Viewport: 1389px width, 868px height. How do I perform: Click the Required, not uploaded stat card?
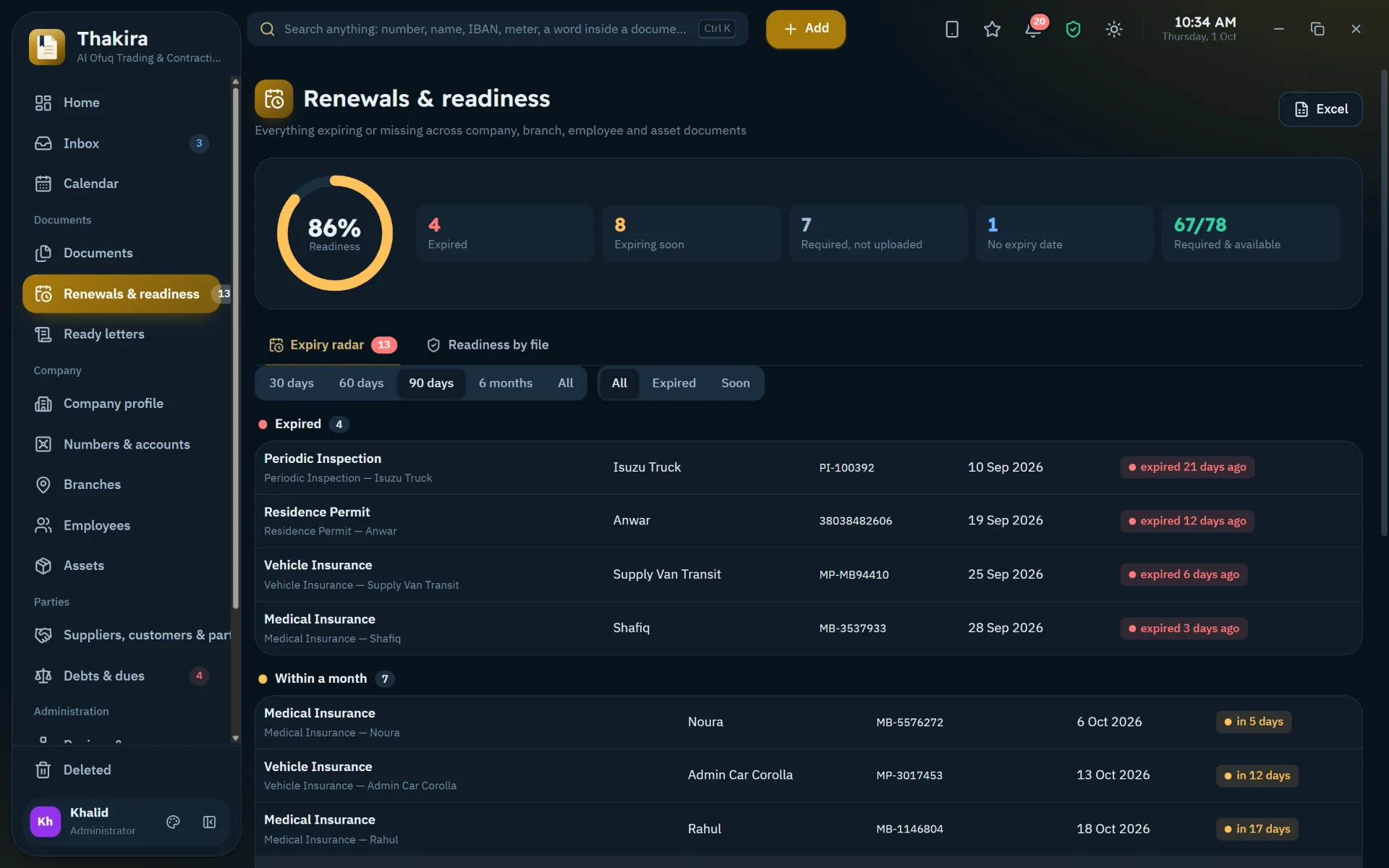[x=878, y=233]
